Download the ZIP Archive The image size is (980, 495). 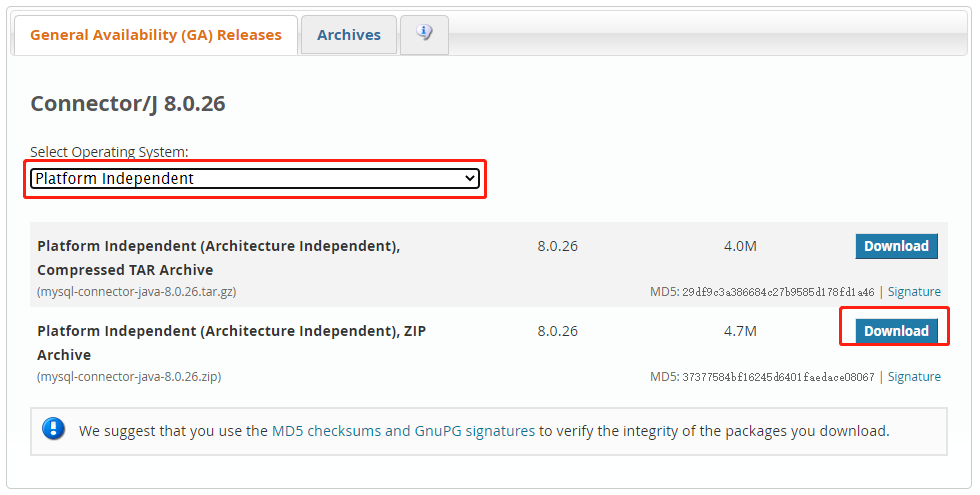click(x=896, y=331)
